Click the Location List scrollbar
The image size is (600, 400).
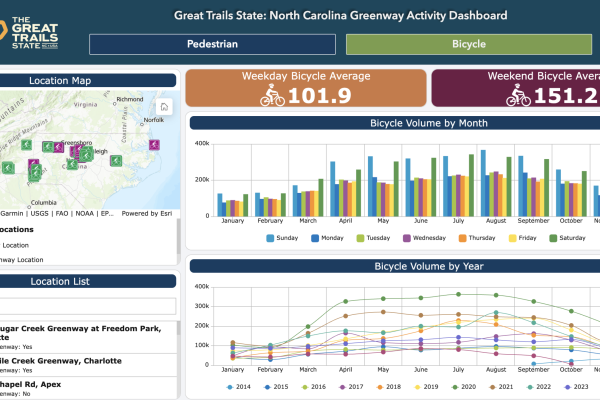[x=178, y=329]
